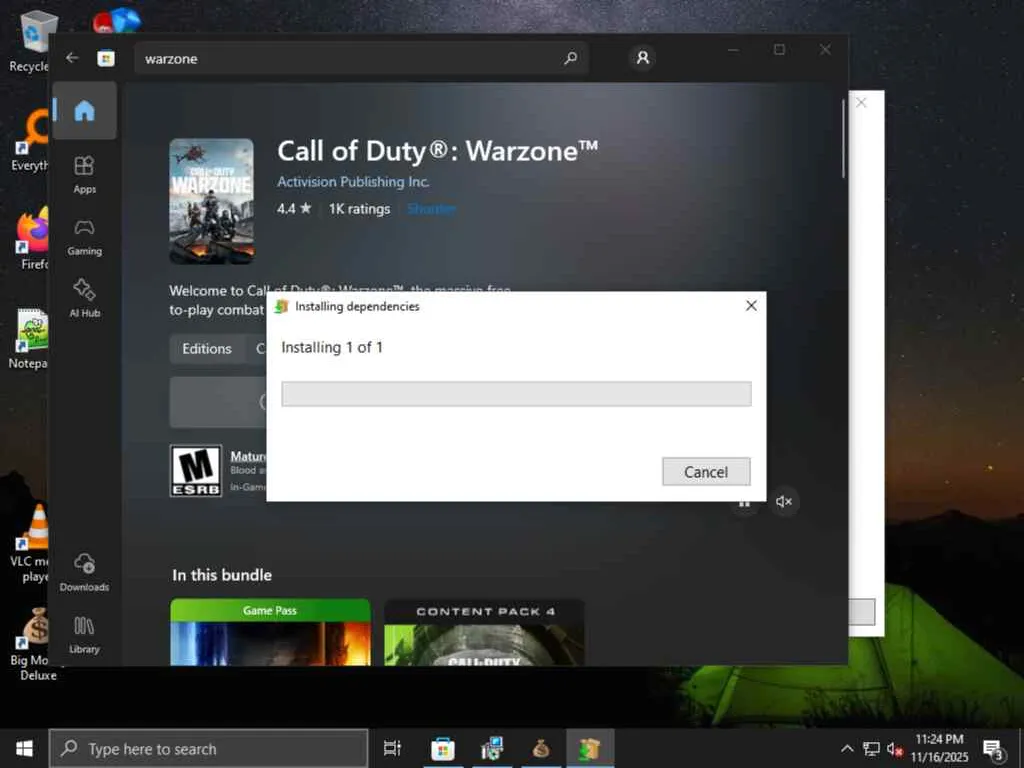Show hidden system tray icons
The height and width of the screenshot is (768, 1024).
(x=847, y=748)
